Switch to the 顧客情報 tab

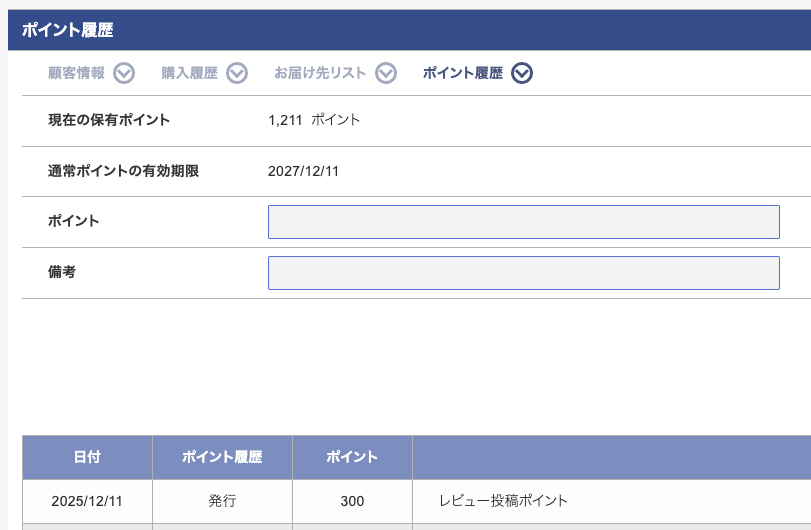click(x=76, y=73)
